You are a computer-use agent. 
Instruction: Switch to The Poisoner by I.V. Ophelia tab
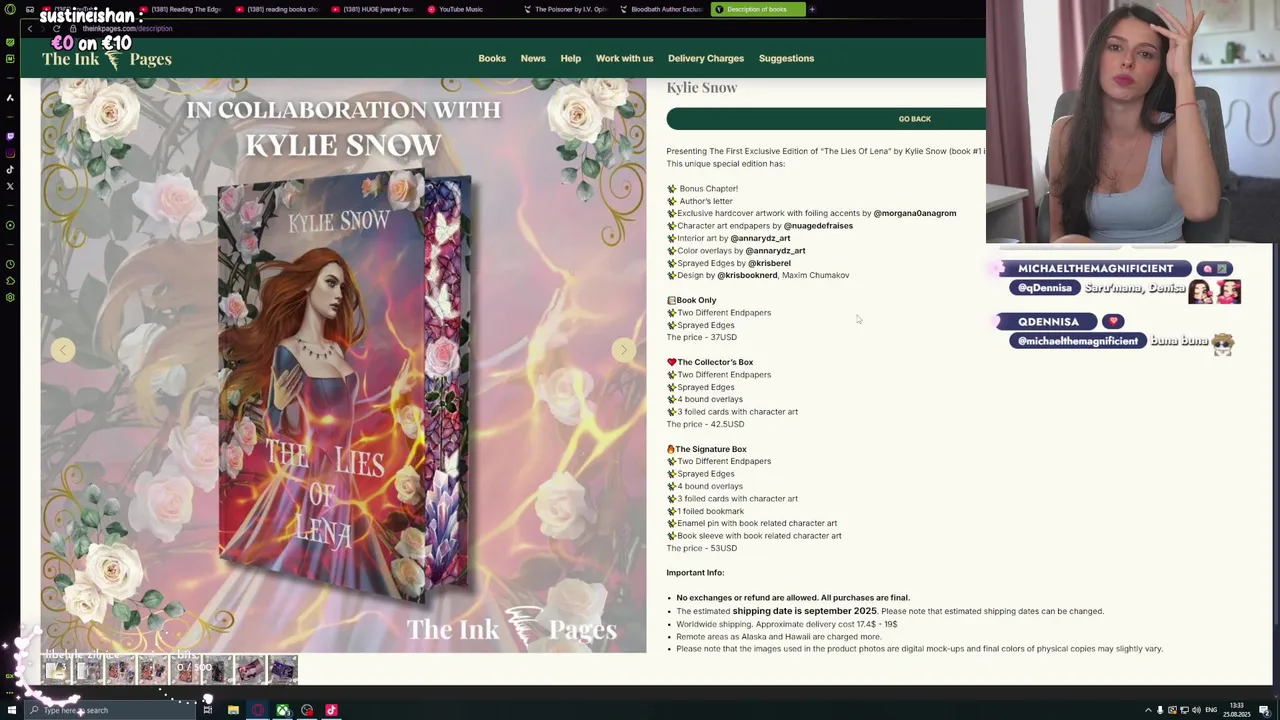coord(565,9)
